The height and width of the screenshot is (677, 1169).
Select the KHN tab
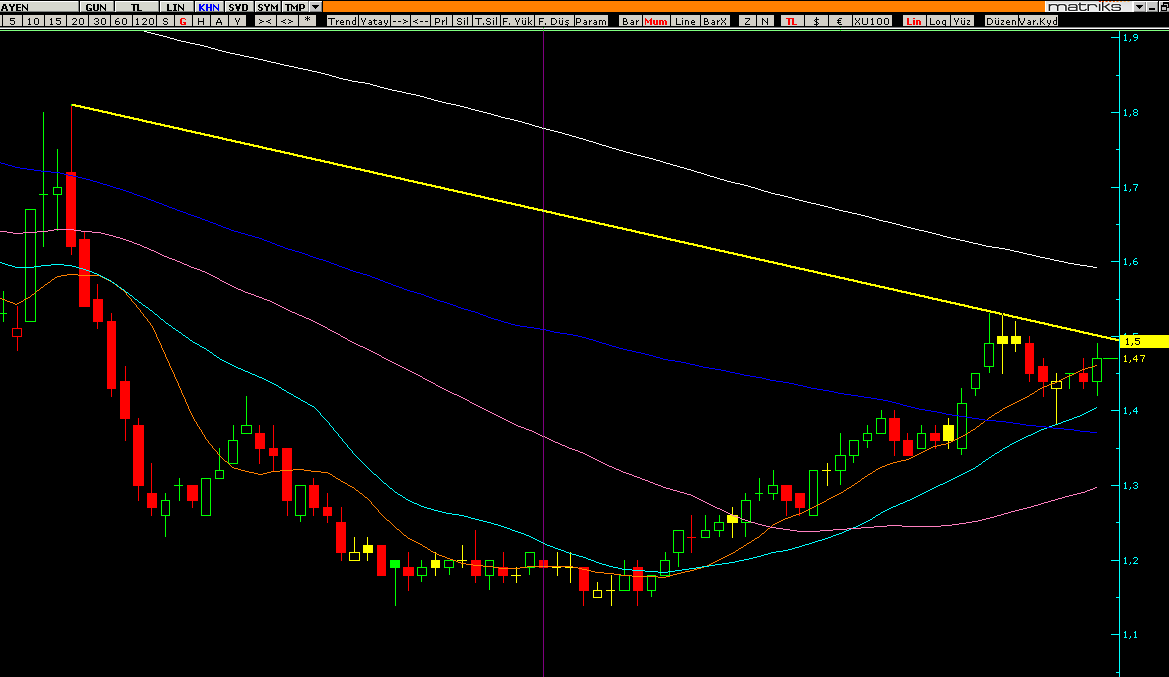click(209, 7)
